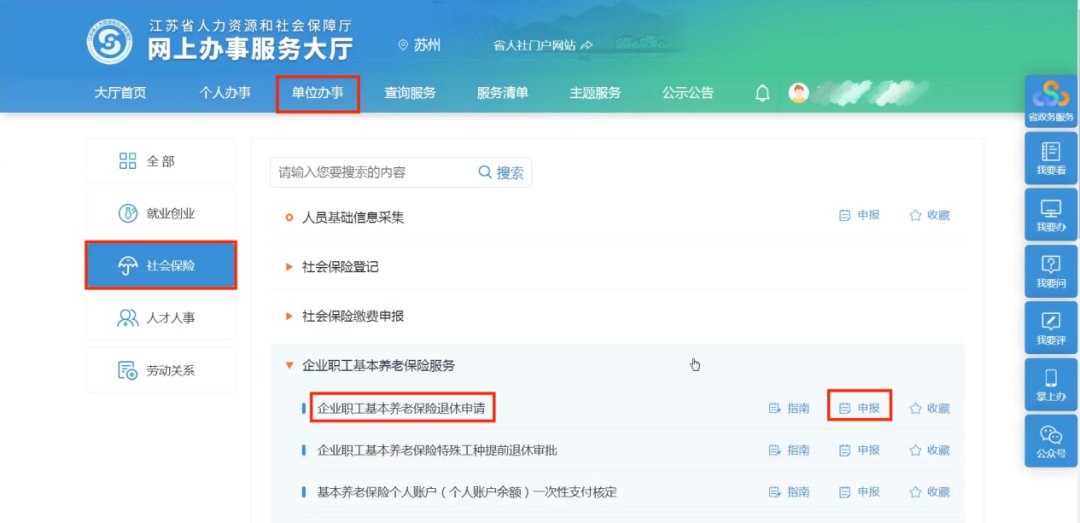1080x523 pixels.
Task: Open 我要问 side panel icon
Action: click(x=1051, y=271)
